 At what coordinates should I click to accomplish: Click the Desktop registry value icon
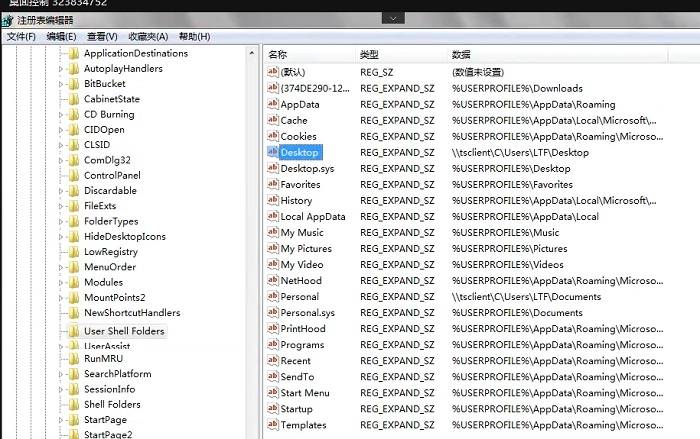(272, 152)
